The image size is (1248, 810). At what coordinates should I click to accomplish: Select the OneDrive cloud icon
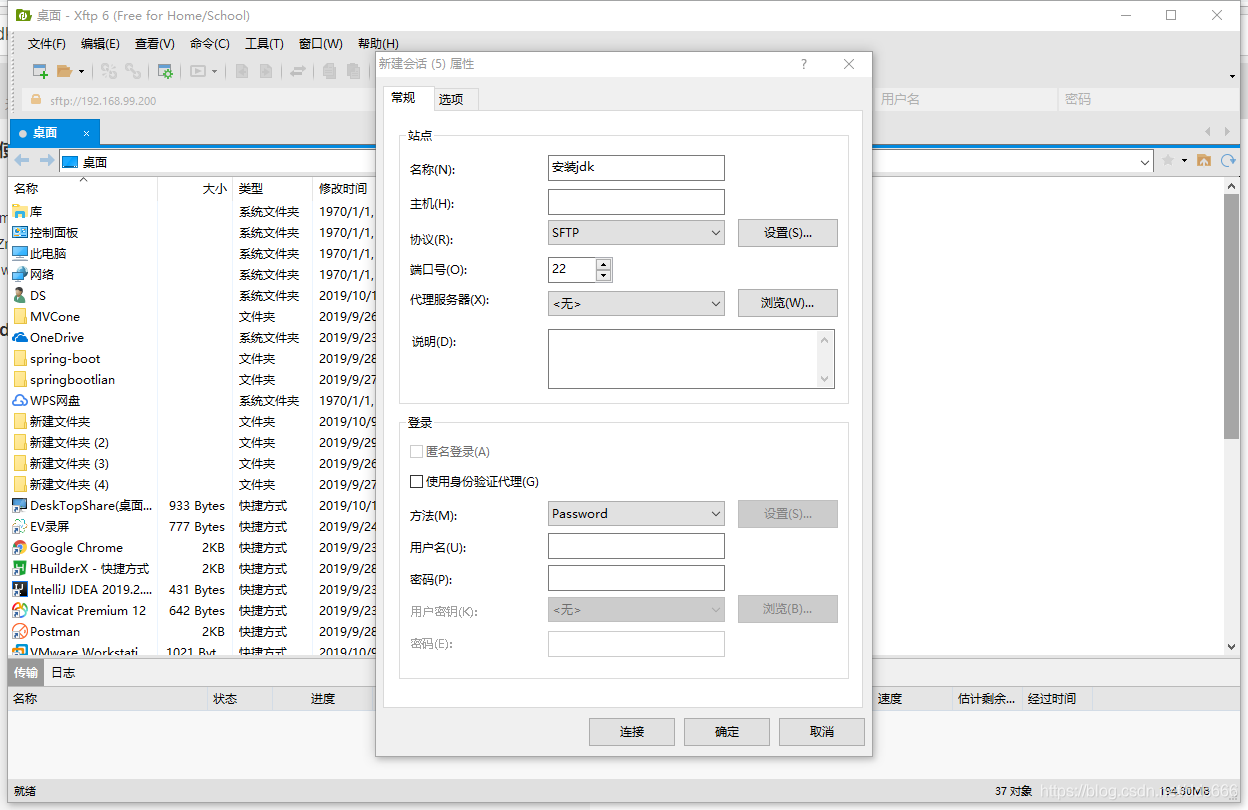coord(19,338)
